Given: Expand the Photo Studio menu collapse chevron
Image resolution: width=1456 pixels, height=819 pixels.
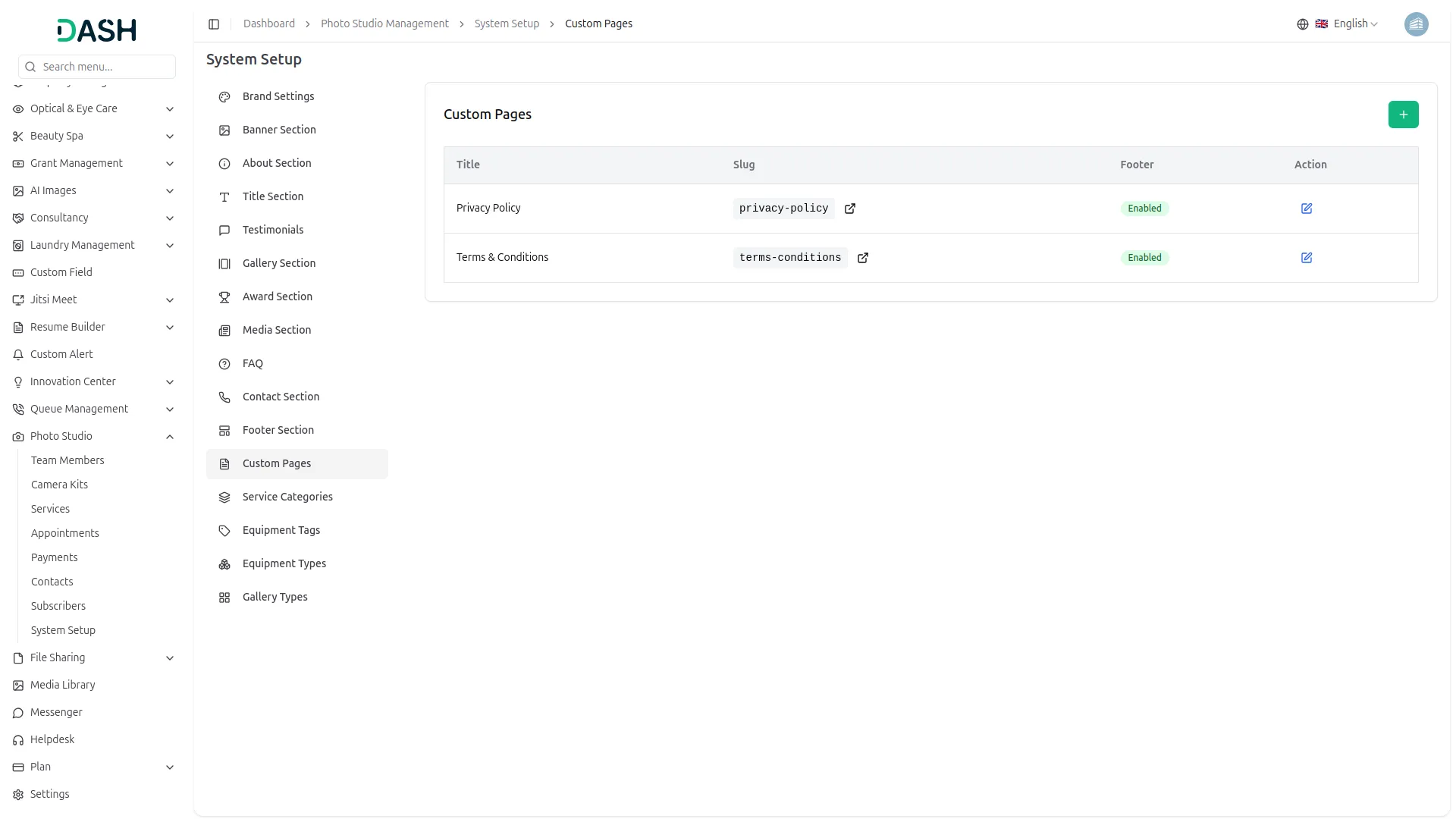Looking at the screenshot, I should pos(169,437).
